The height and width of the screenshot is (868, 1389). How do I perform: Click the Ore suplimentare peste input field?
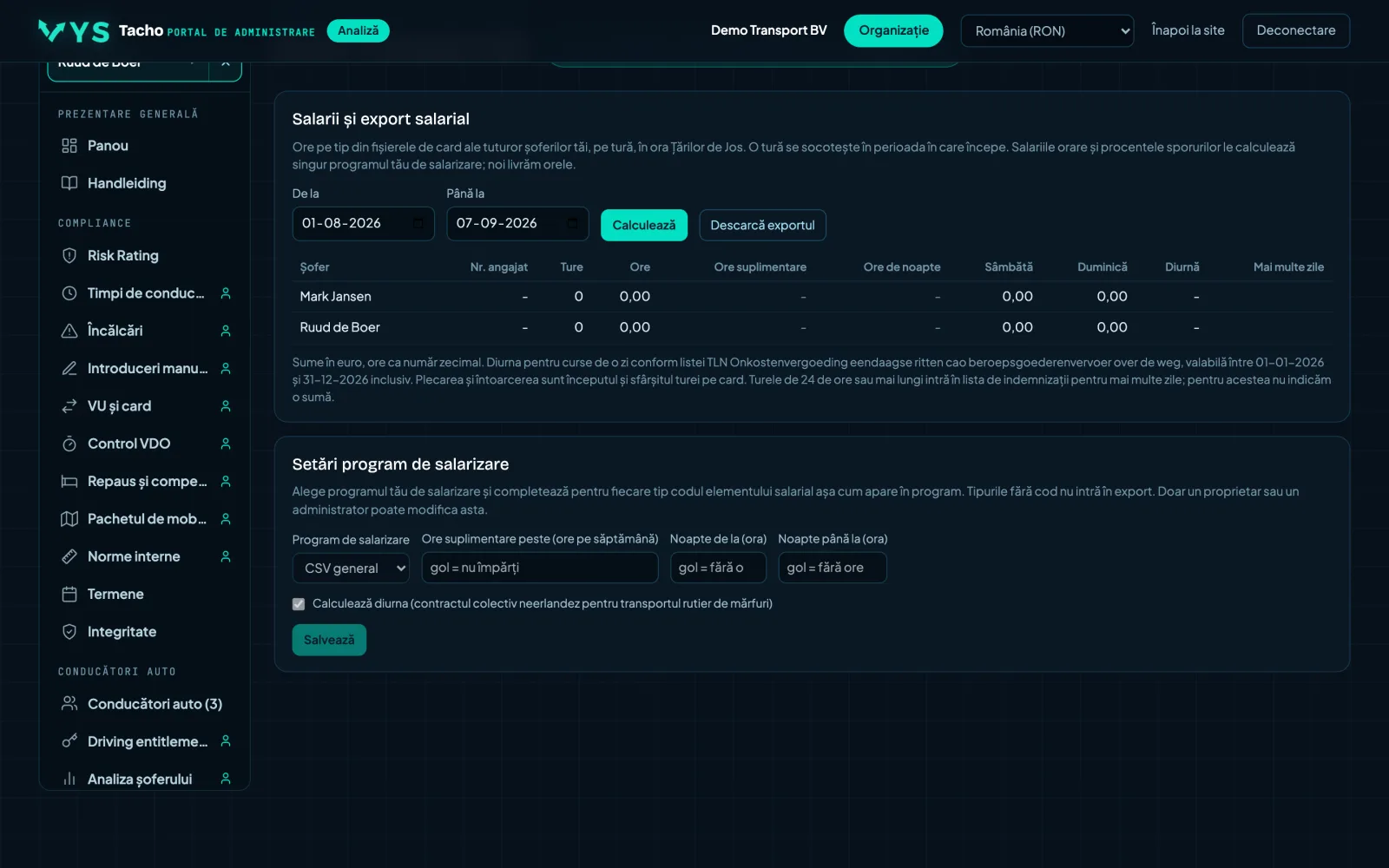pos(540,568)
